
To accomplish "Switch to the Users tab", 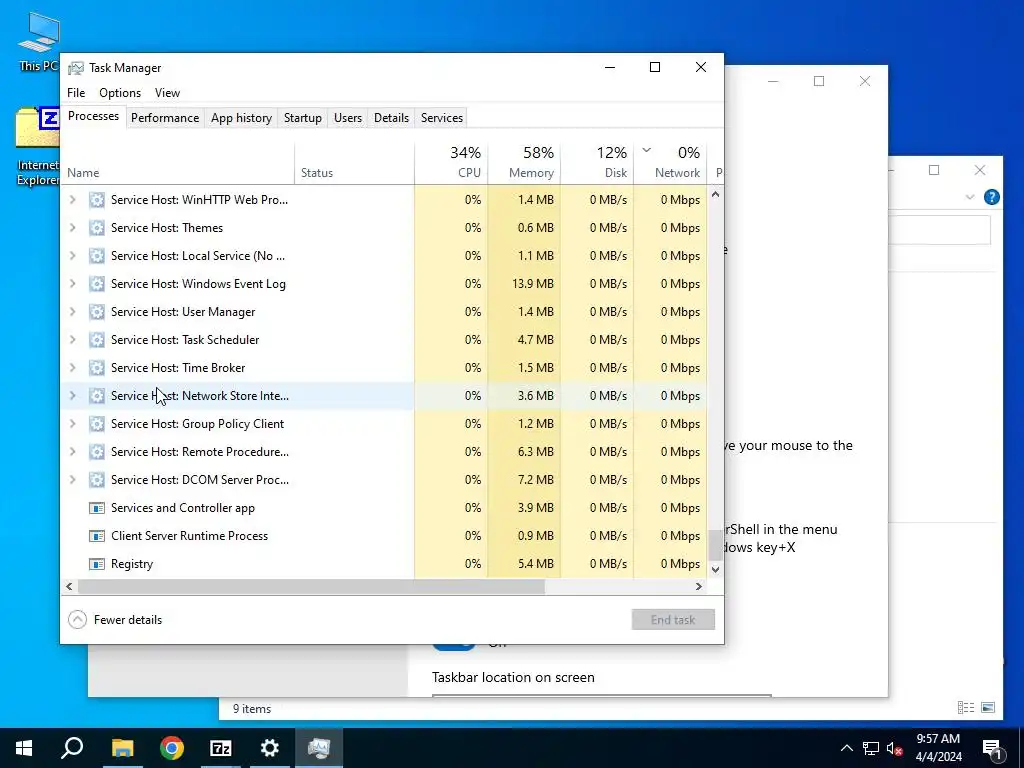I will [x=347, y=118].
